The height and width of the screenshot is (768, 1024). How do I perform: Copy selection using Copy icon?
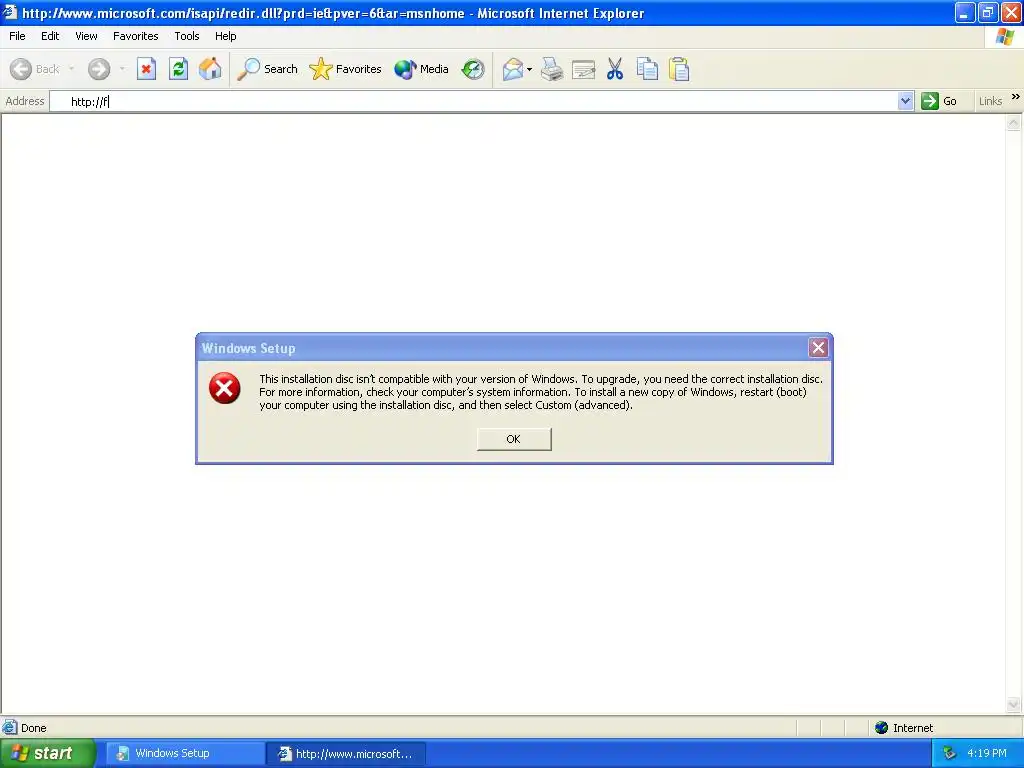click(647, 69)
